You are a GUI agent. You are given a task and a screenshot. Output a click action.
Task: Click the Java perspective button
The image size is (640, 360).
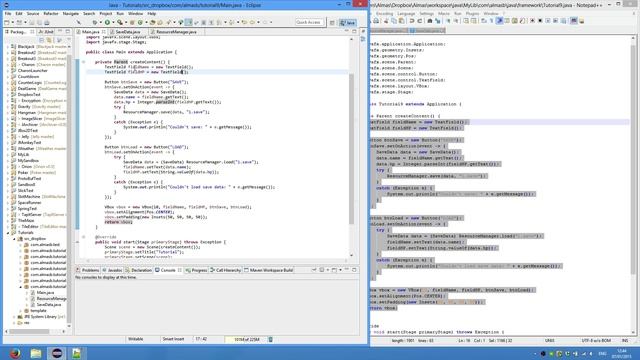[x=347, y=23]
